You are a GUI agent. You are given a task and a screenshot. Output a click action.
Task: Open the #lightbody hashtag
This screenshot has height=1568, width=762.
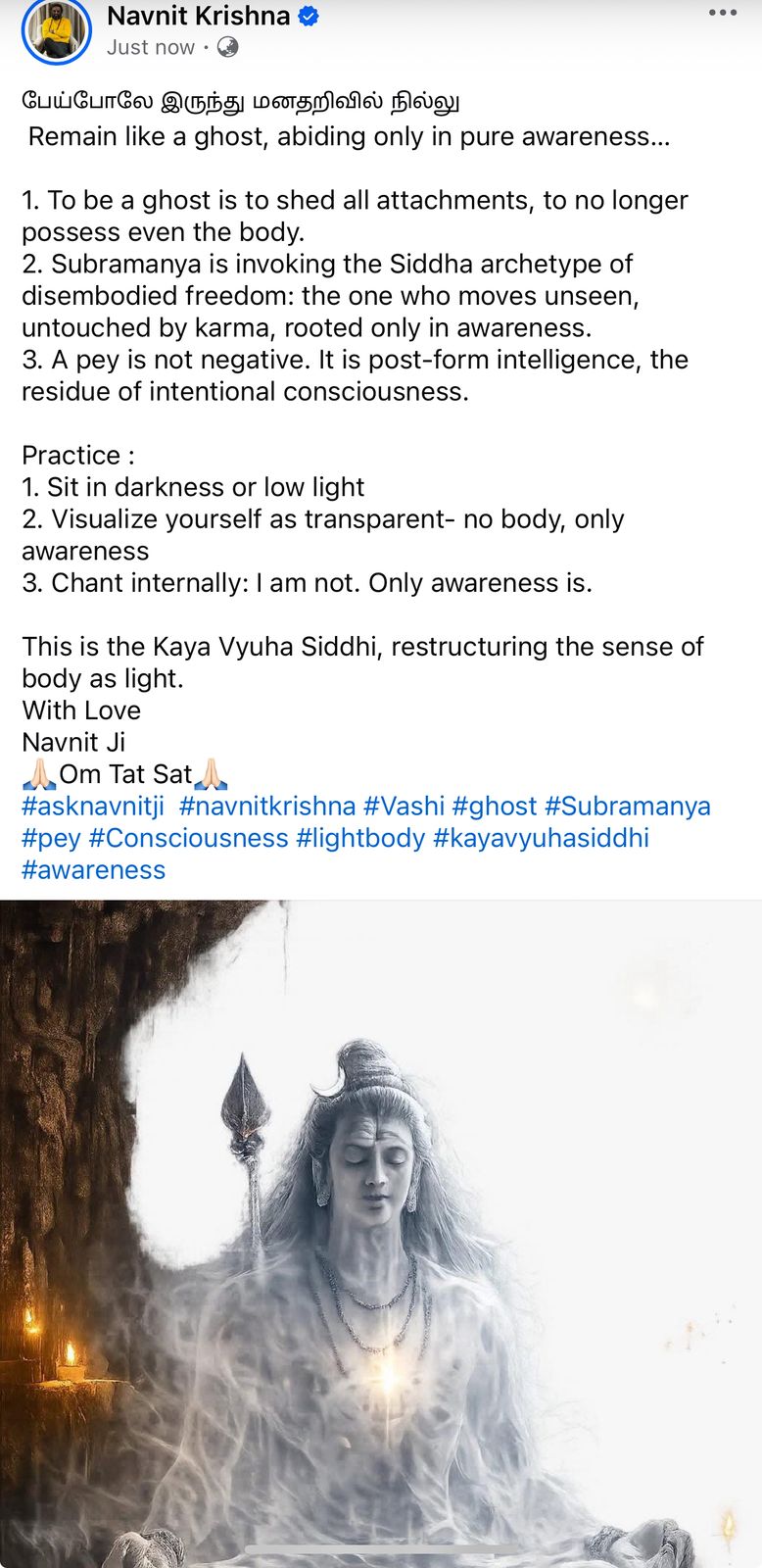360,838
